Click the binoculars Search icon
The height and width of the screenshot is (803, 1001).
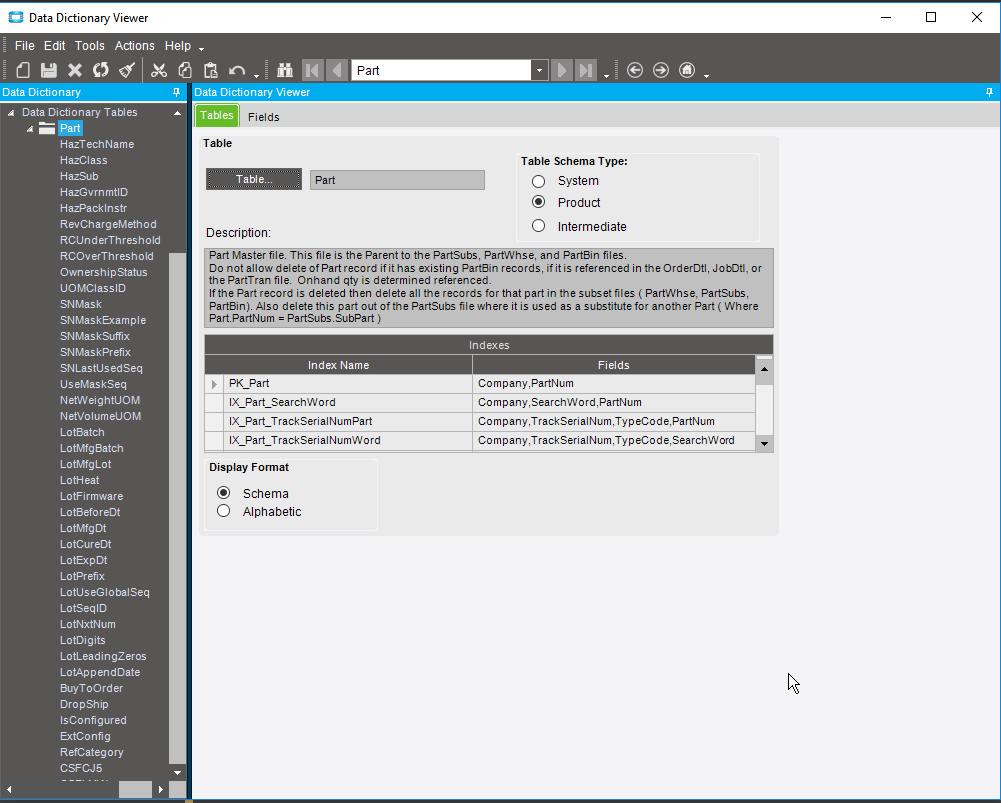(x=285, y=70)
